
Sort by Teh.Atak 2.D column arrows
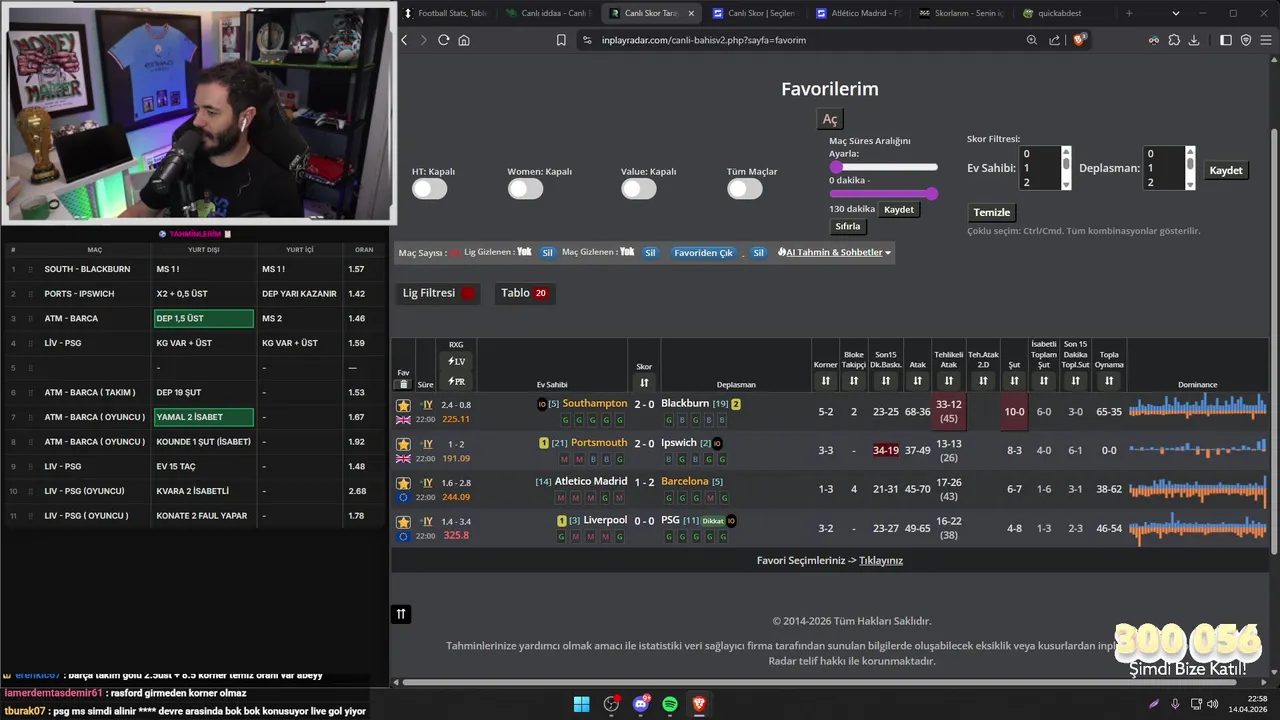click(983, 381)
